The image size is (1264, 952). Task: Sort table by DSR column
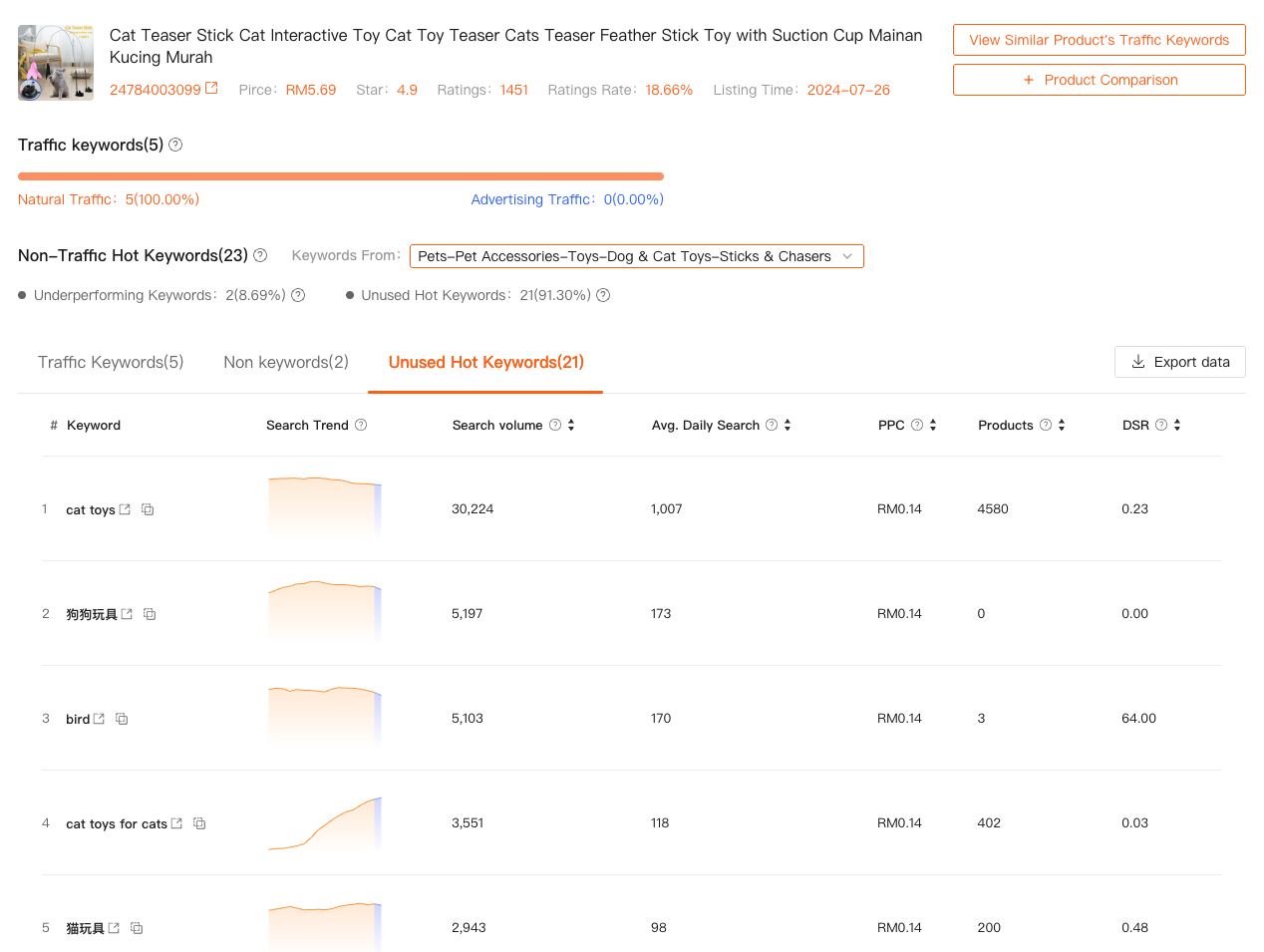pyautogui.click(x=1177, y=425)
